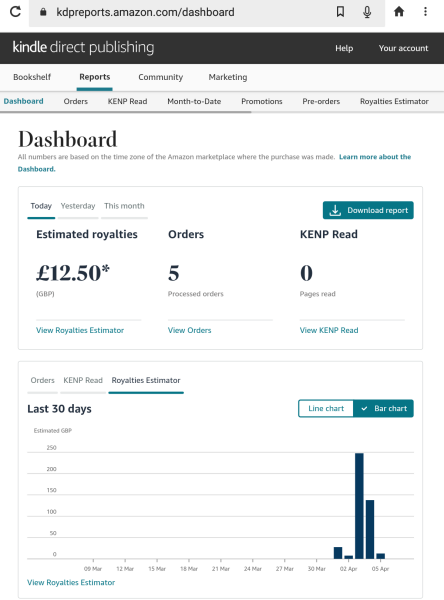The image size is (444, 600).
Task: Click the 05 Apr axis label
Action: pyautogui.click(x=380, y=569)
